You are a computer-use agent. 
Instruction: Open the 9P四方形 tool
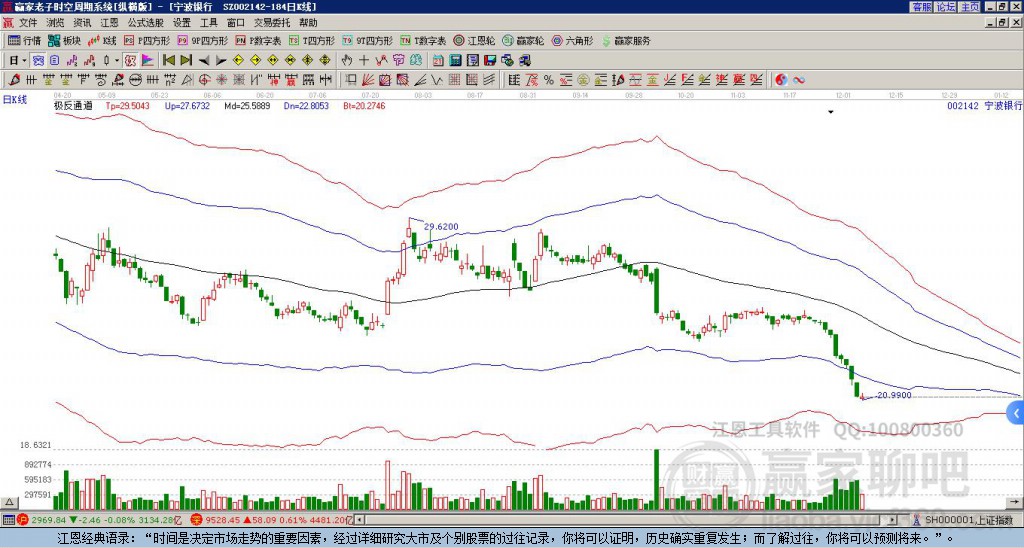point(203,40)
